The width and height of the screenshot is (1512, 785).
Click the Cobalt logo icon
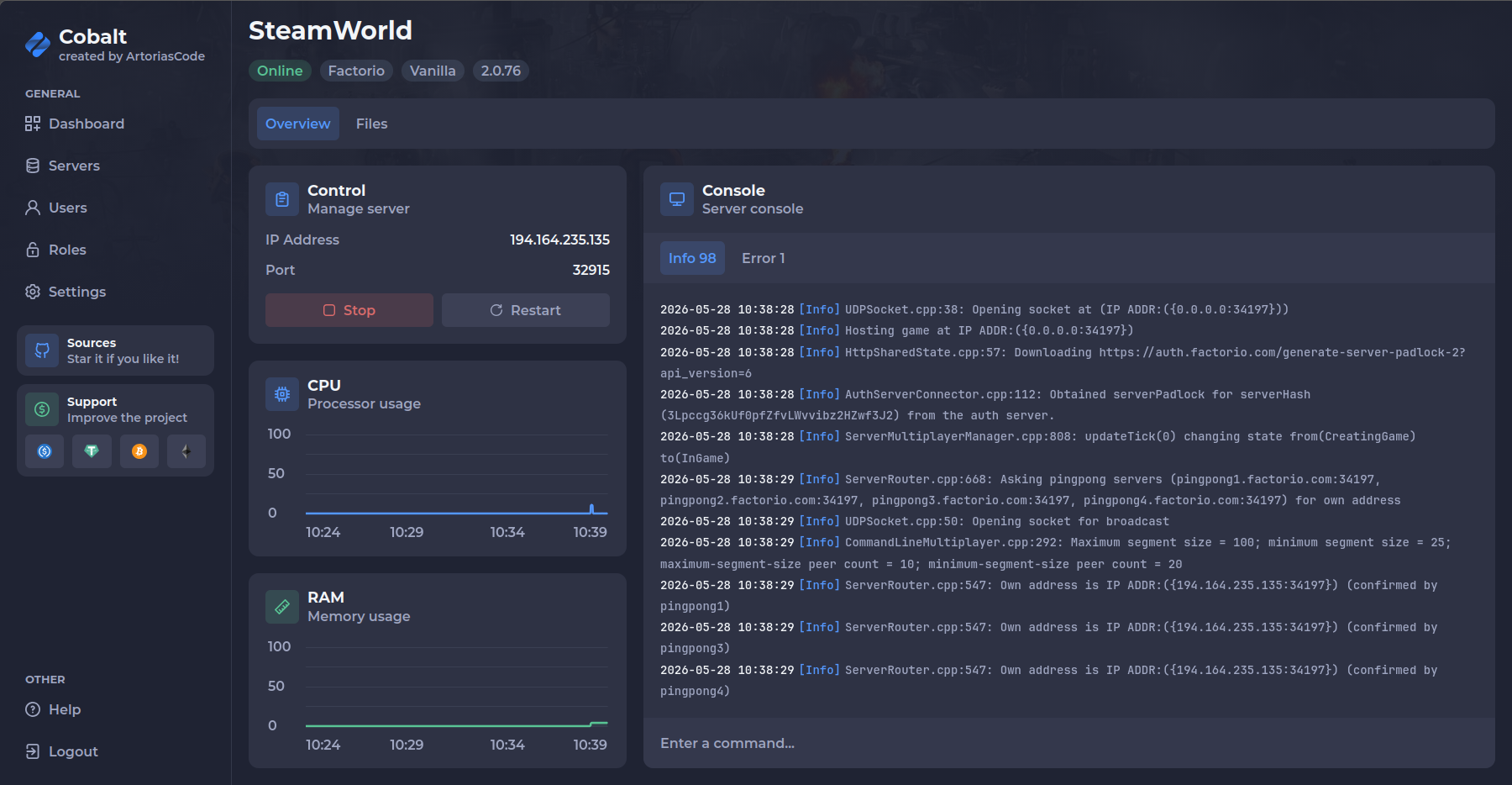[x=37, y=45]
